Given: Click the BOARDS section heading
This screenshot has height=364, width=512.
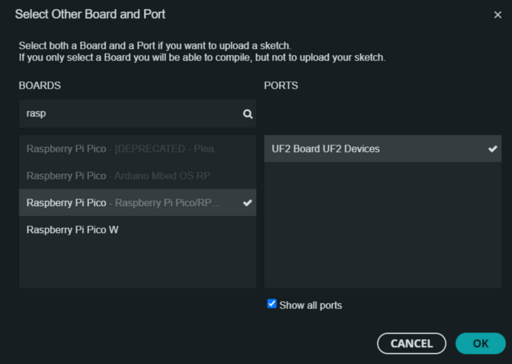Looking at the screenshot, I should coord(40,86).
